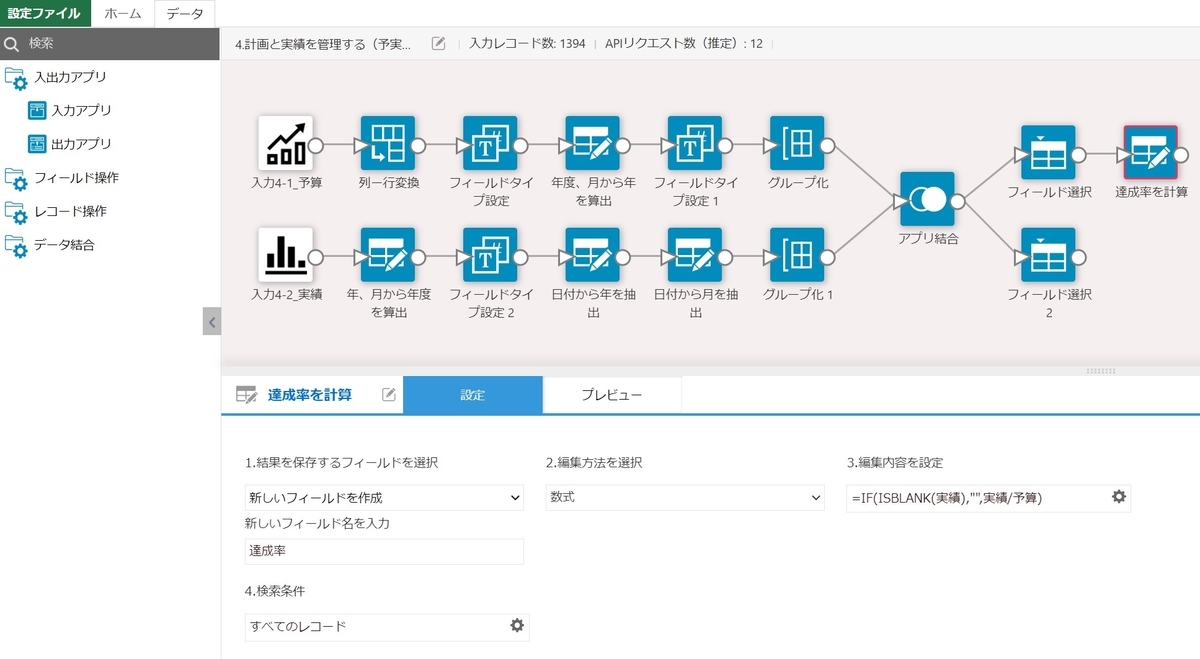The height and width of the screenshot is (659, 1200).
Task: Click output port of アプリ結合 node
Action: (x=957, y=200)
